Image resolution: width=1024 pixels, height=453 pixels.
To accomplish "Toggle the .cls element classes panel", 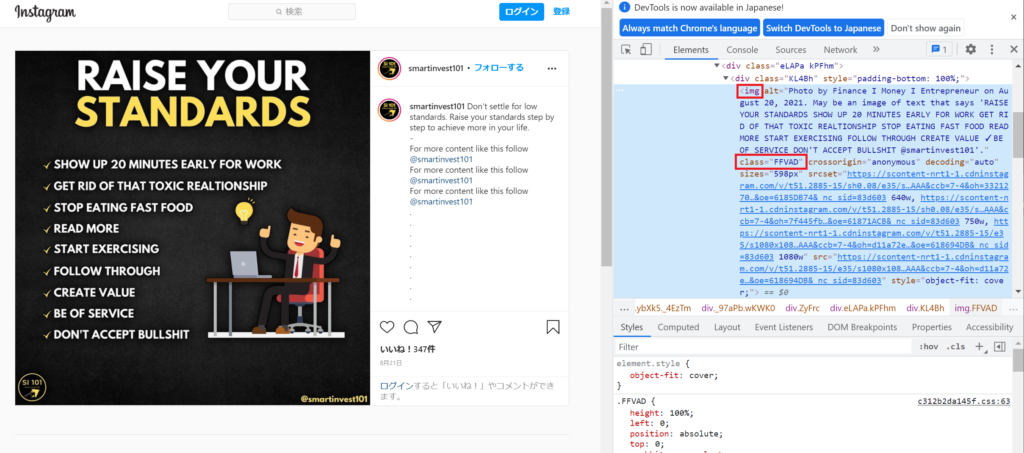I will point(956,346).
